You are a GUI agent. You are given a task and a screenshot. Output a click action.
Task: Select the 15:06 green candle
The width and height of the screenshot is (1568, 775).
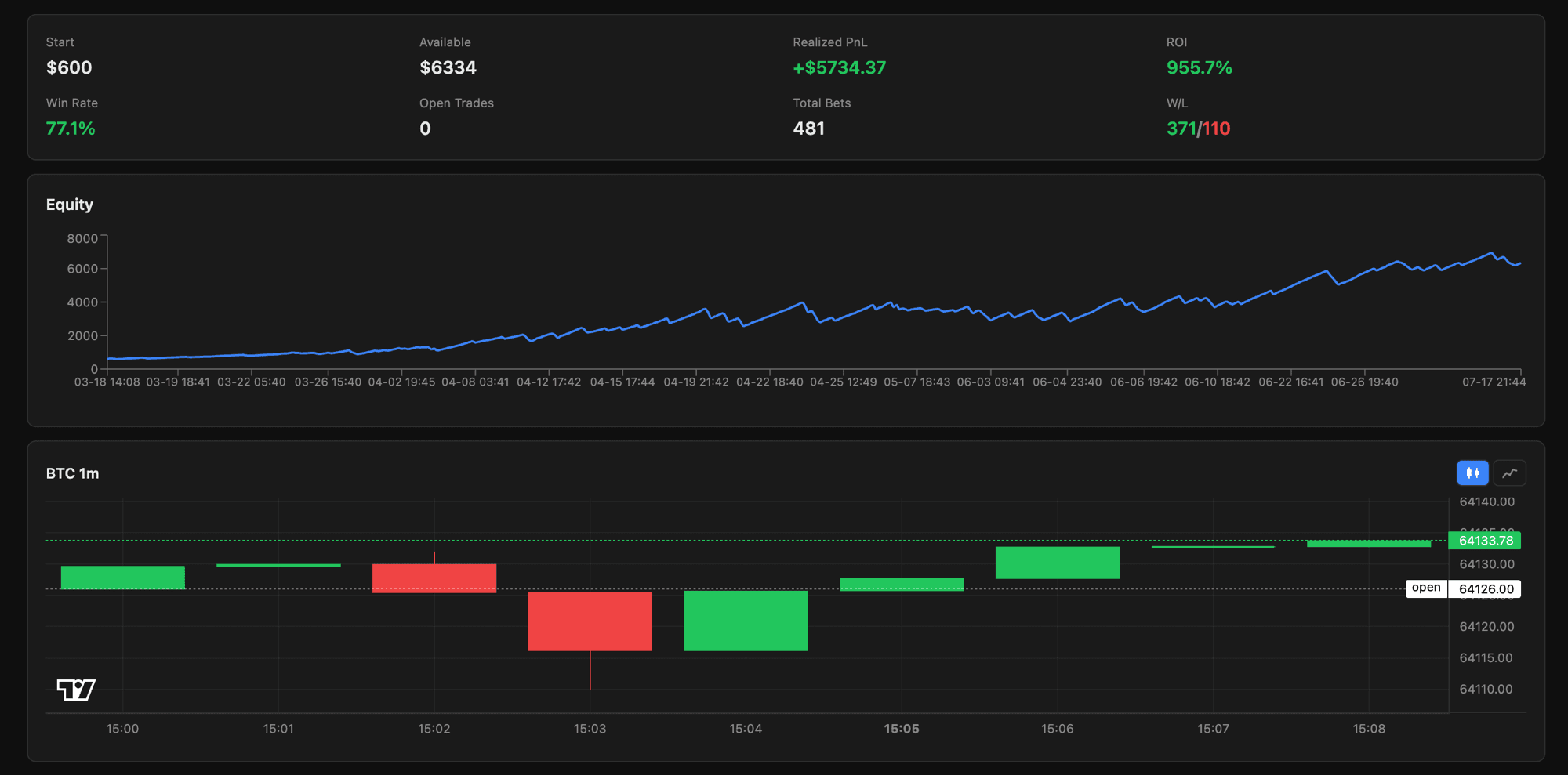click(x=1058, y=563)
